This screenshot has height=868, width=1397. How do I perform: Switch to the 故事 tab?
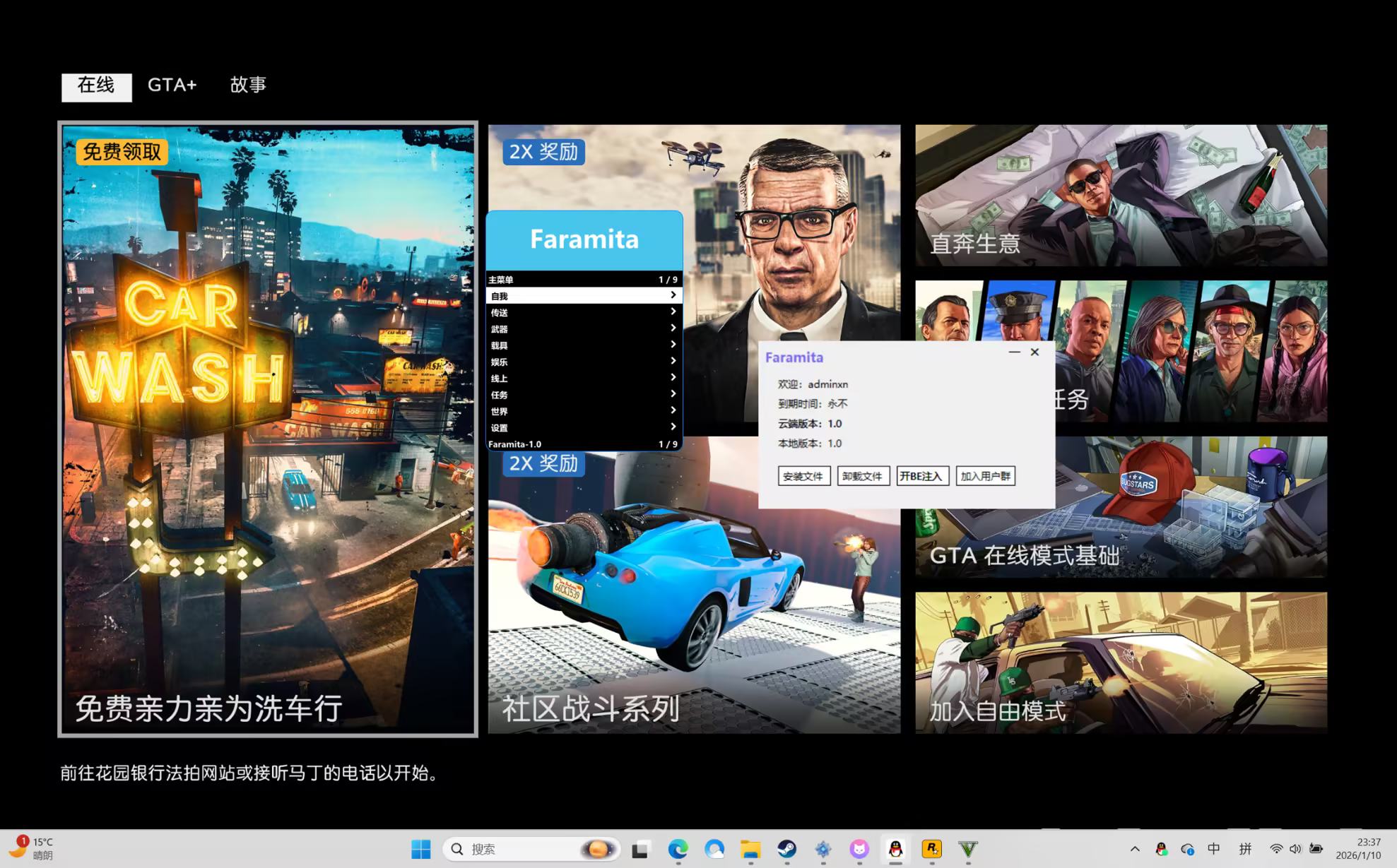click(248, 85)
